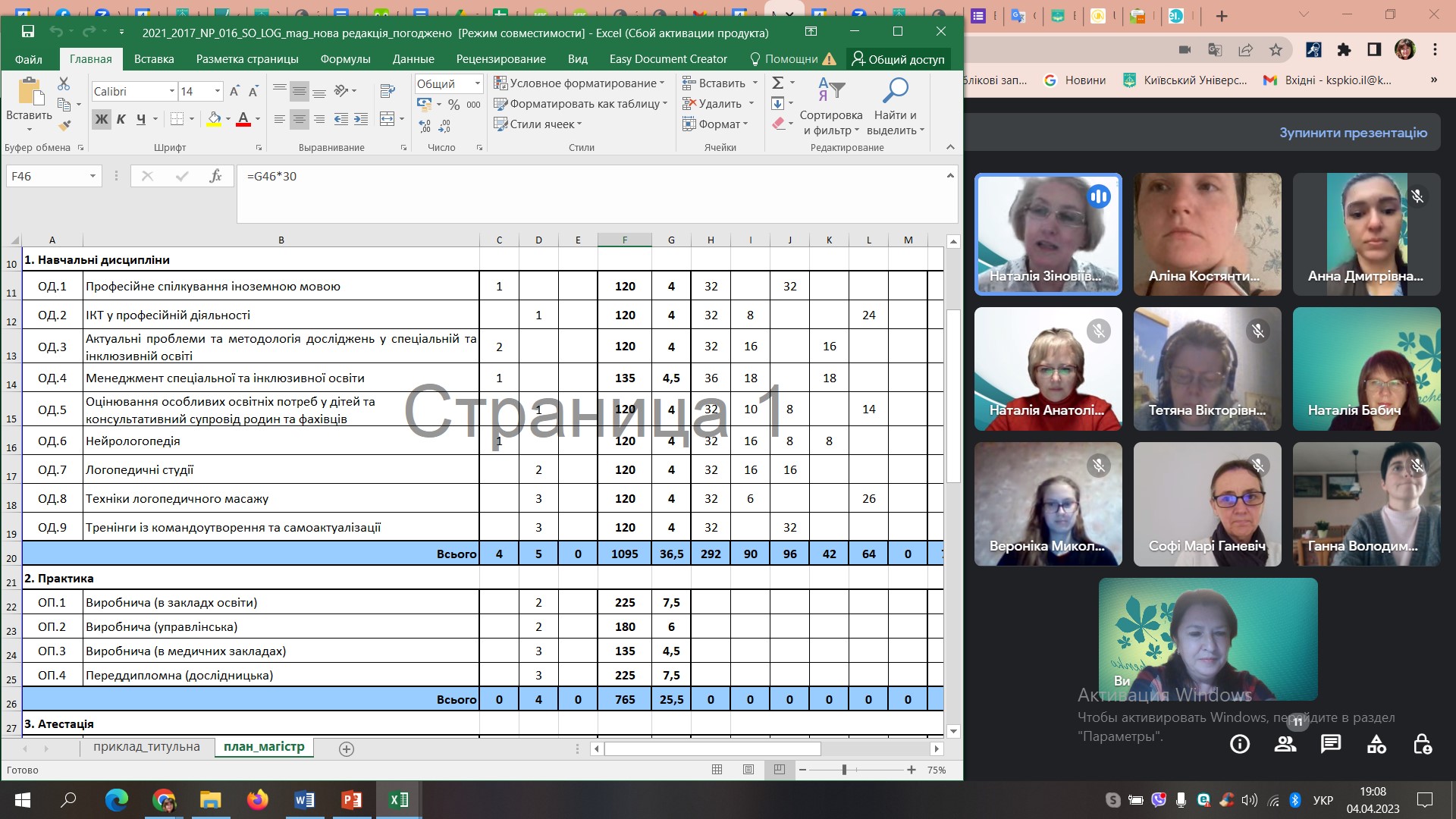The image size is (1456, 819).
Task: Click the Save icon in Excel title bar
Action: click(28, 31)
